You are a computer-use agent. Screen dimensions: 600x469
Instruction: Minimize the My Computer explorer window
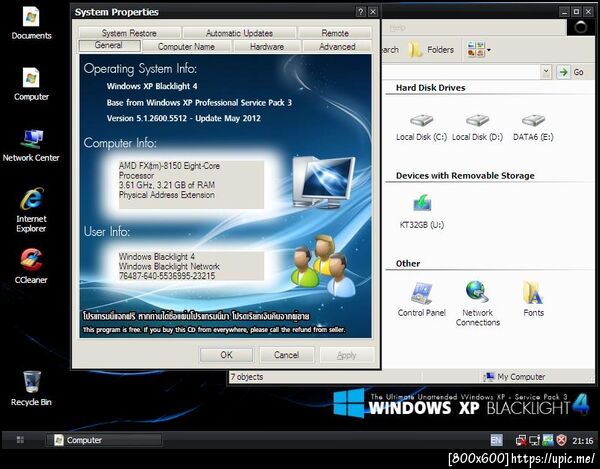pyautogui.click(x=564, y=12)
